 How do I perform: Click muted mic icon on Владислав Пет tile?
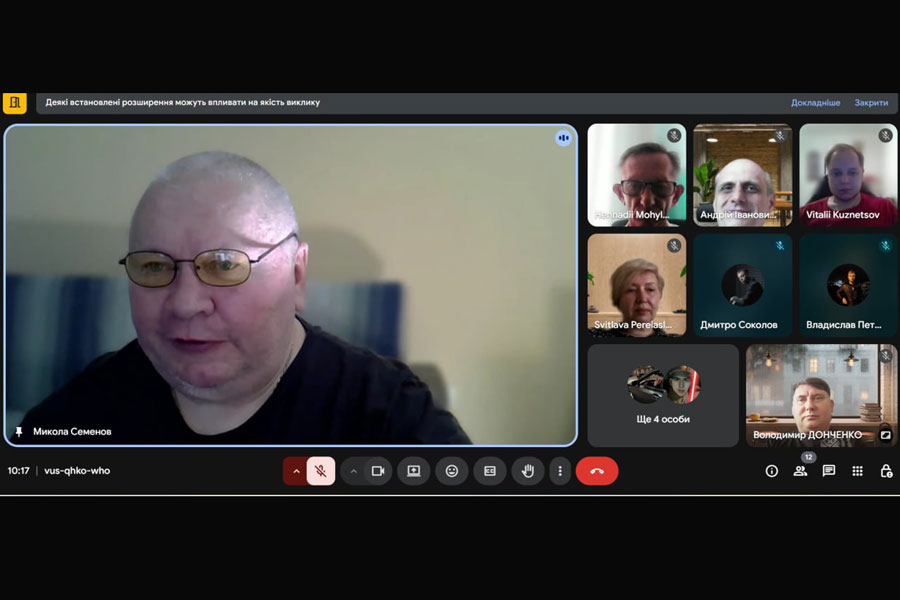(885, 246)
